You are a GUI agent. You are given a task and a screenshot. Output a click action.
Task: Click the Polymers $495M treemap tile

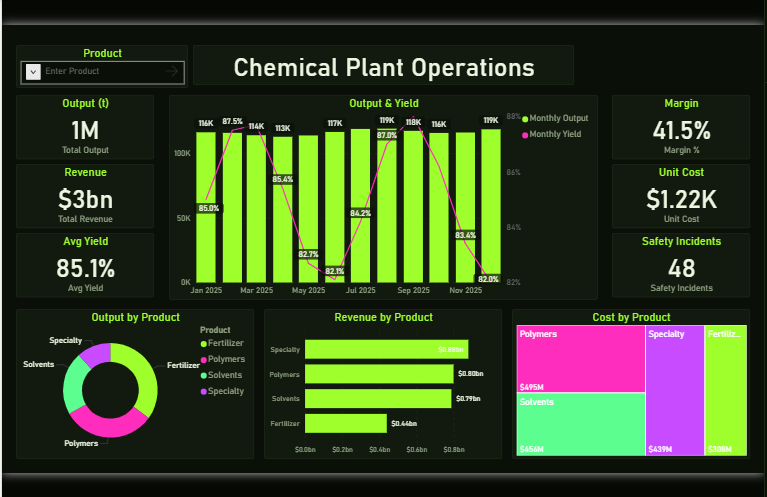[x=581, y=359]
